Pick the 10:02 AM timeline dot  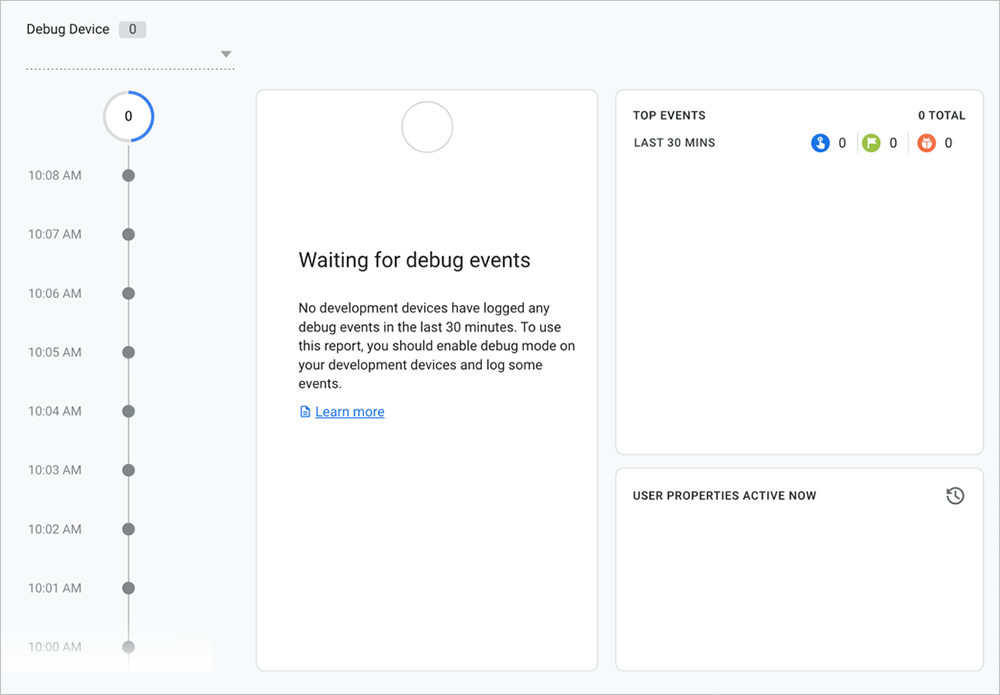128,529
